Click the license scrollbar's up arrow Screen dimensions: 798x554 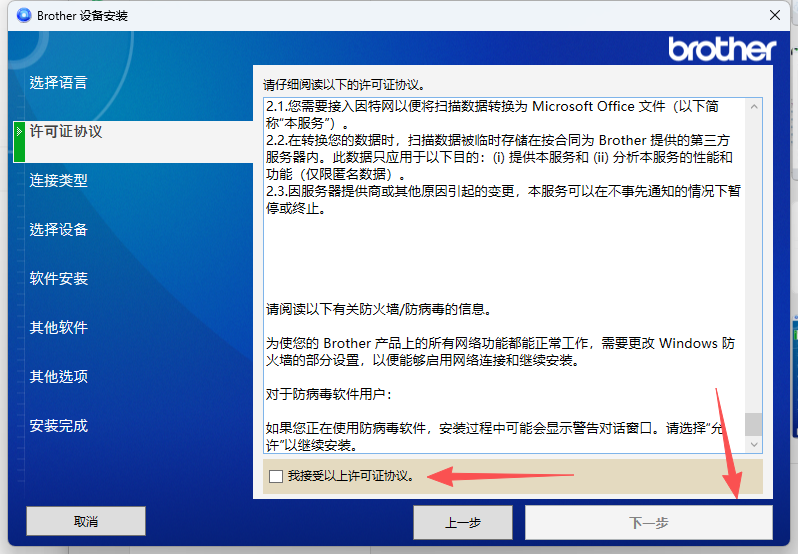tap(754, 105)
